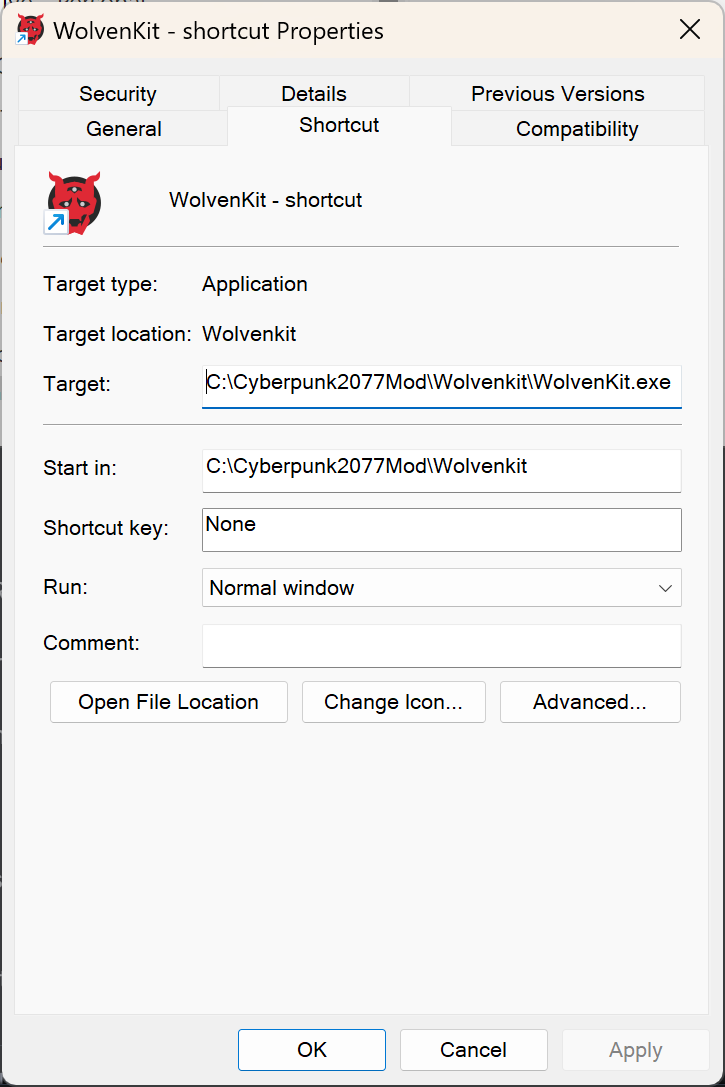Select the Shortcut tab

click(339, 125)
